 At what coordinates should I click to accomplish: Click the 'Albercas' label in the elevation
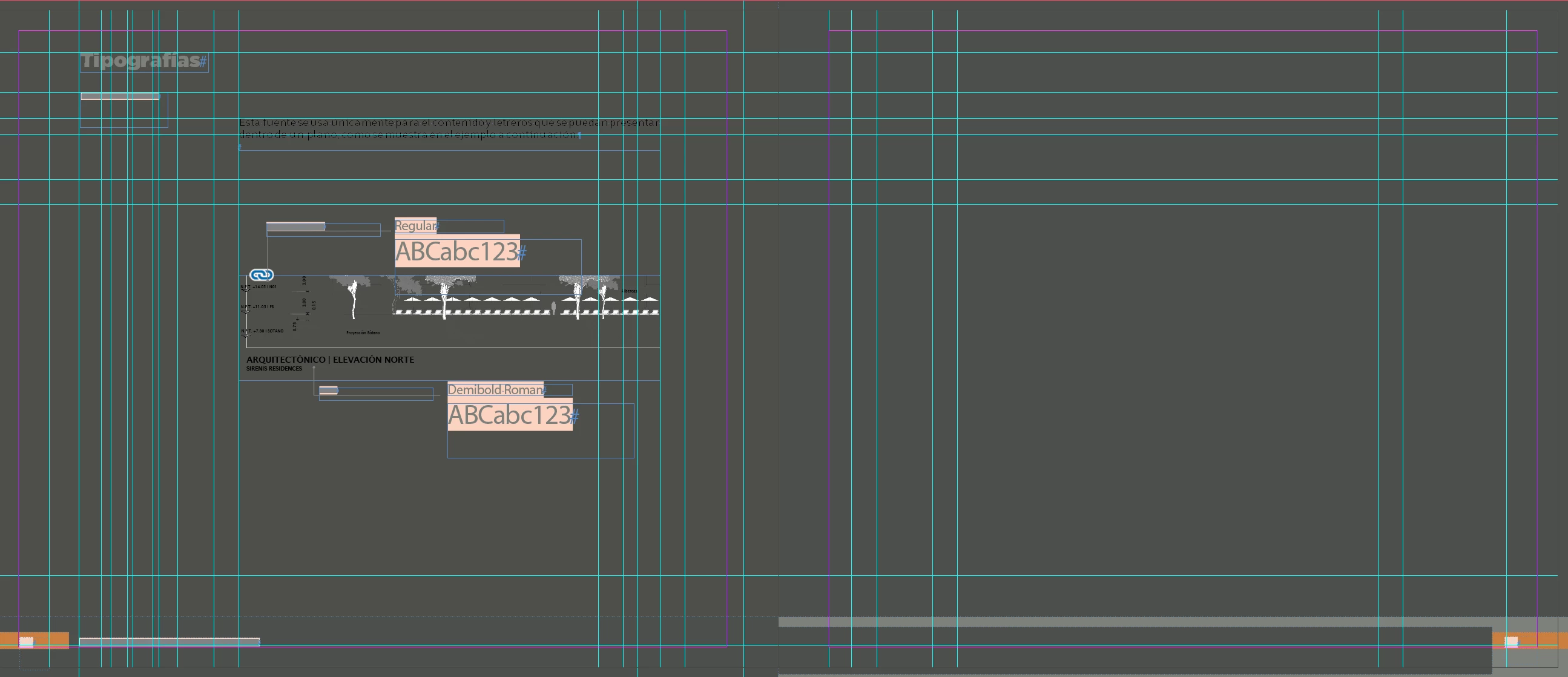coord(629,291)
